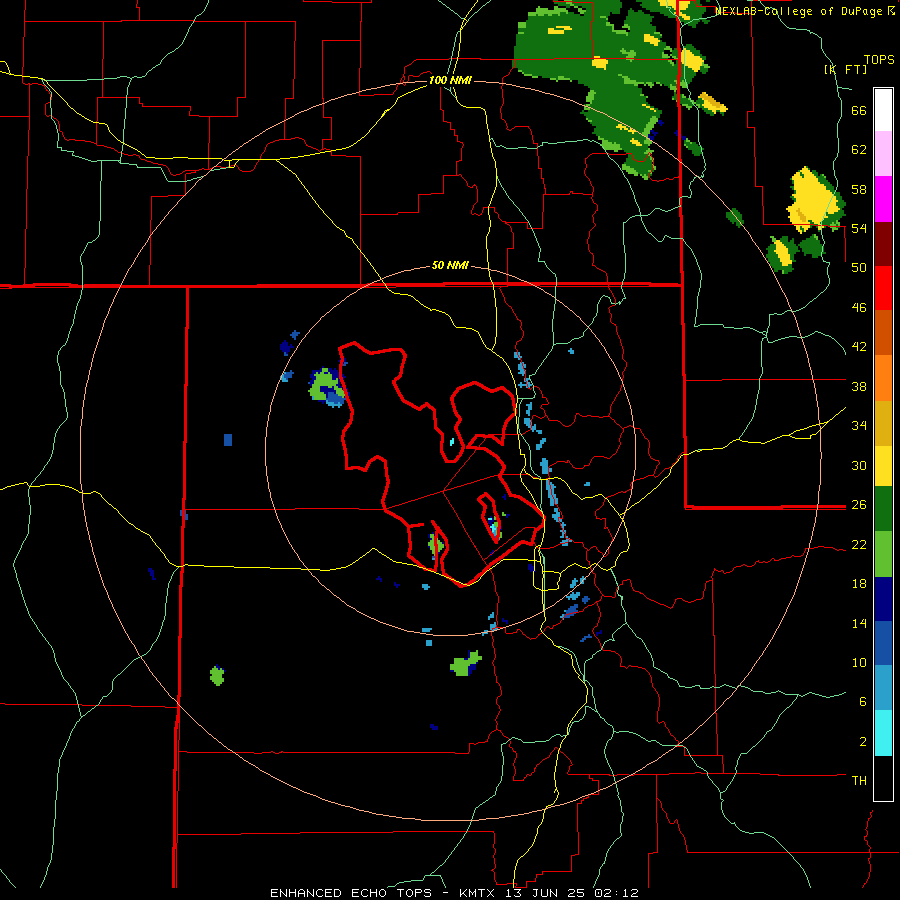This screenshot has height=900, width=900.
Task: Click the ENHANCED ECHO TOPS caption text
Action: 351,893
